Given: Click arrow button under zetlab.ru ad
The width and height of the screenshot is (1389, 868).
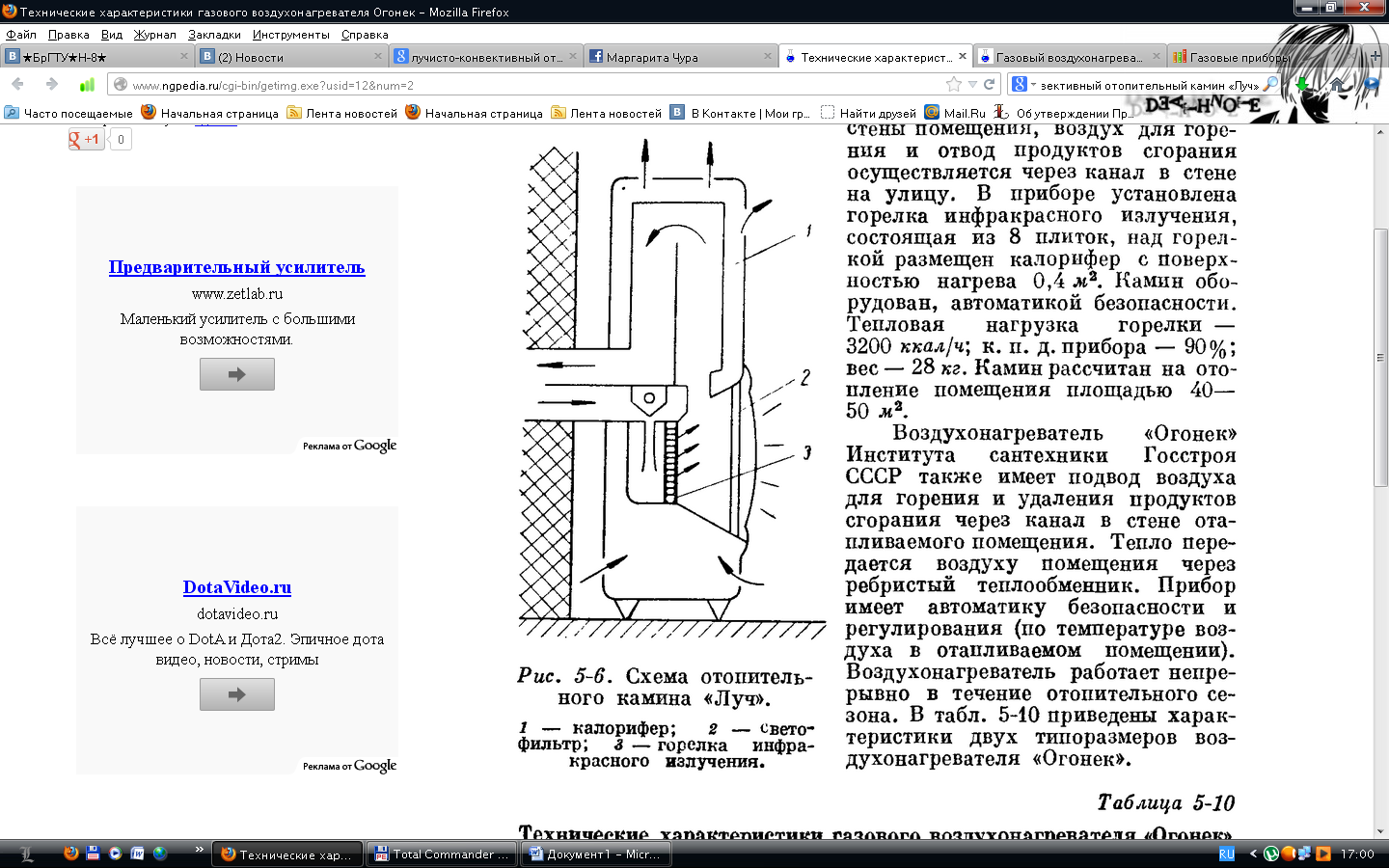Looking at the screenshot, I should click(237, 374).
